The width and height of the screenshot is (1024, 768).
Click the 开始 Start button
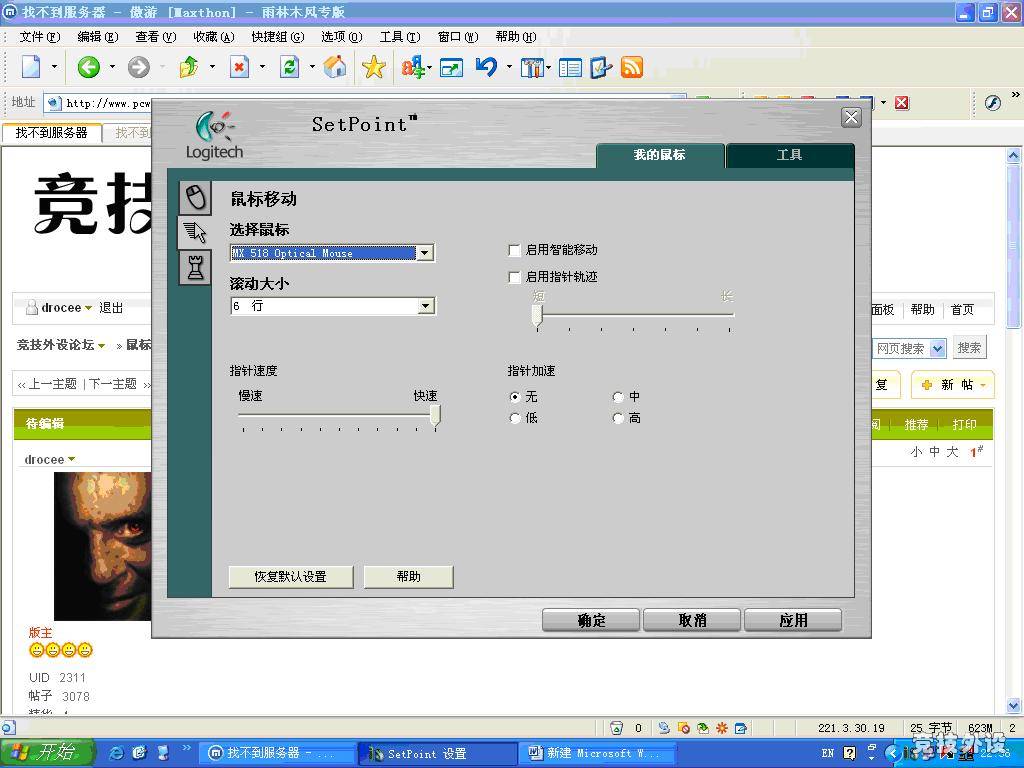coord(46,752)
